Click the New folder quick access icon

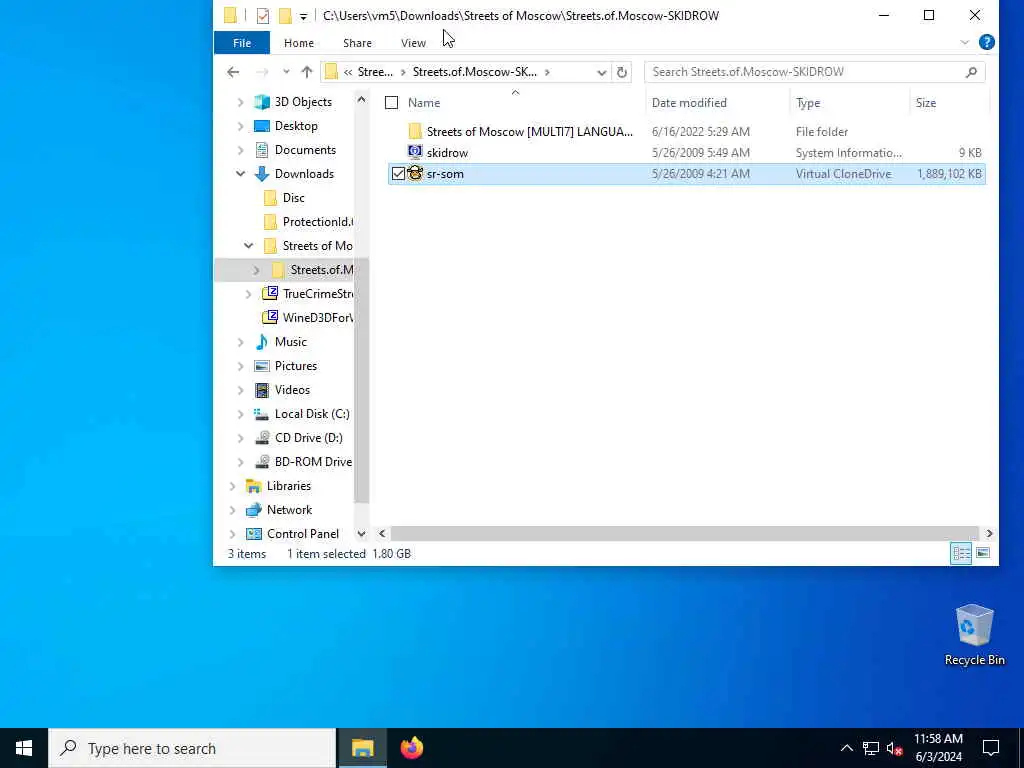pos(285,16)
